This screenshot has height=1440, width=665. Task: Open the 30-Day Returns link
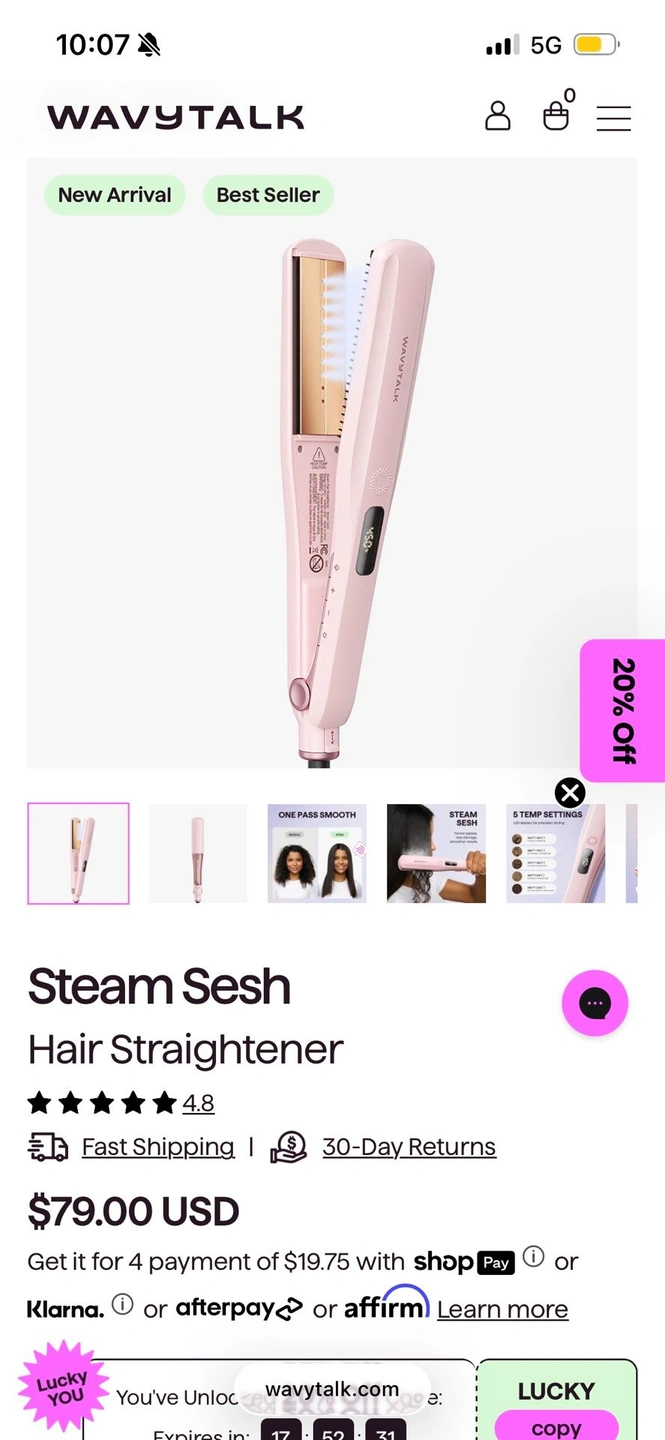[409, 1147]
